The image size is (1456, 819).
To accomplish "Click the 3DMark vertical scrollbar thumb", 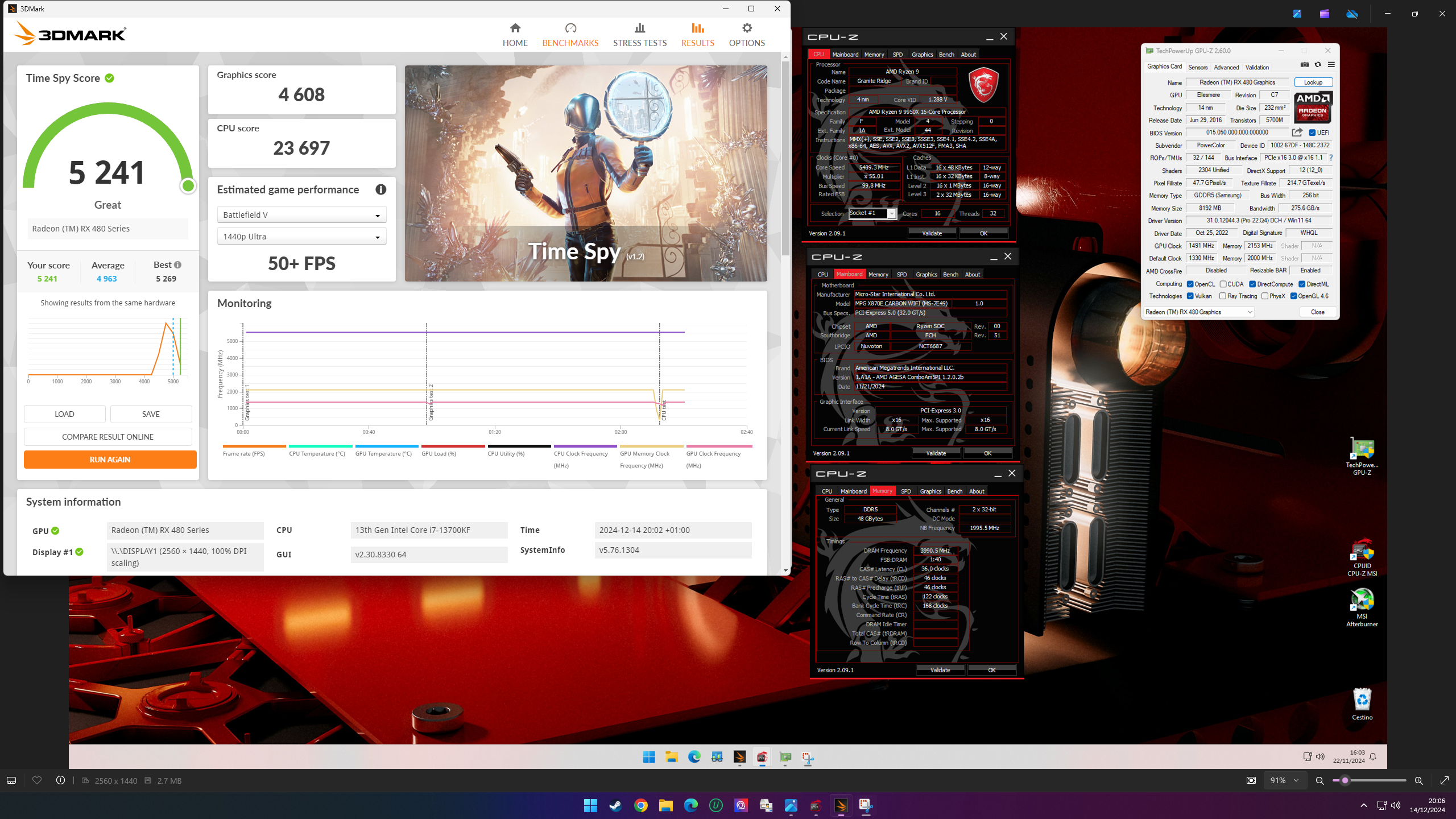I will 785,158.
